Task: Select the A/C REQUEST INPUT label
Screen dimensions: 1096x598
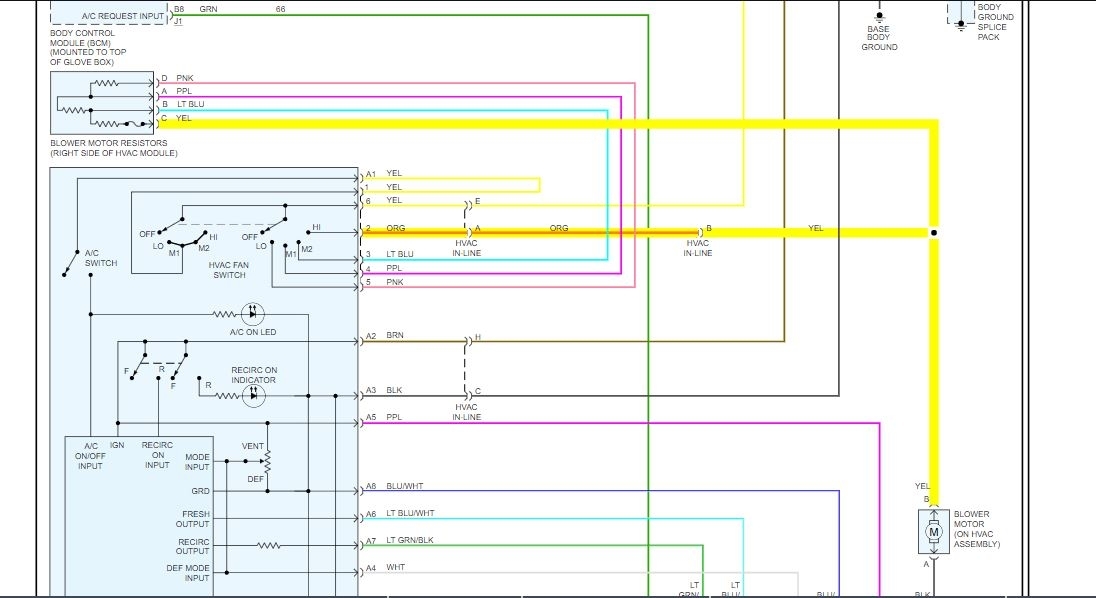Action: 122,15
